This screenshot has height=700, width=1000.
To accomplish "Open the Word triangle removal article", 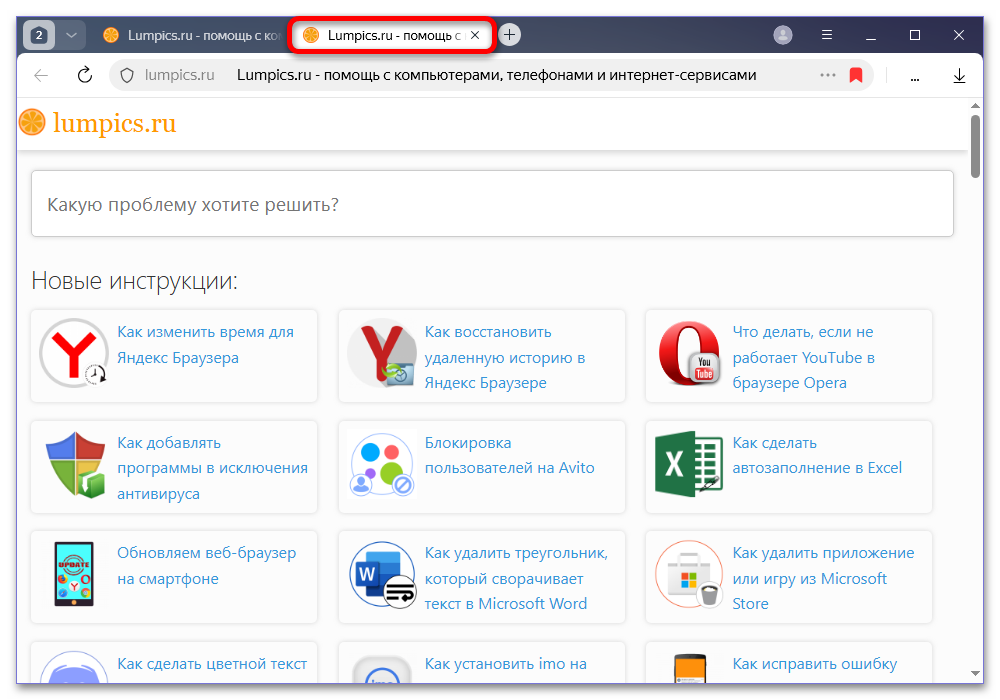I will point(517,578).
